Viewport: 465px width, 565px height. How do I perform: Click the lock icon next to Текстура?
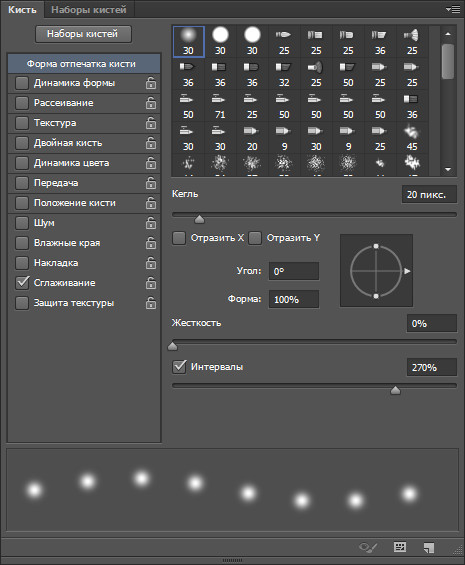click(x=151, y=123)
